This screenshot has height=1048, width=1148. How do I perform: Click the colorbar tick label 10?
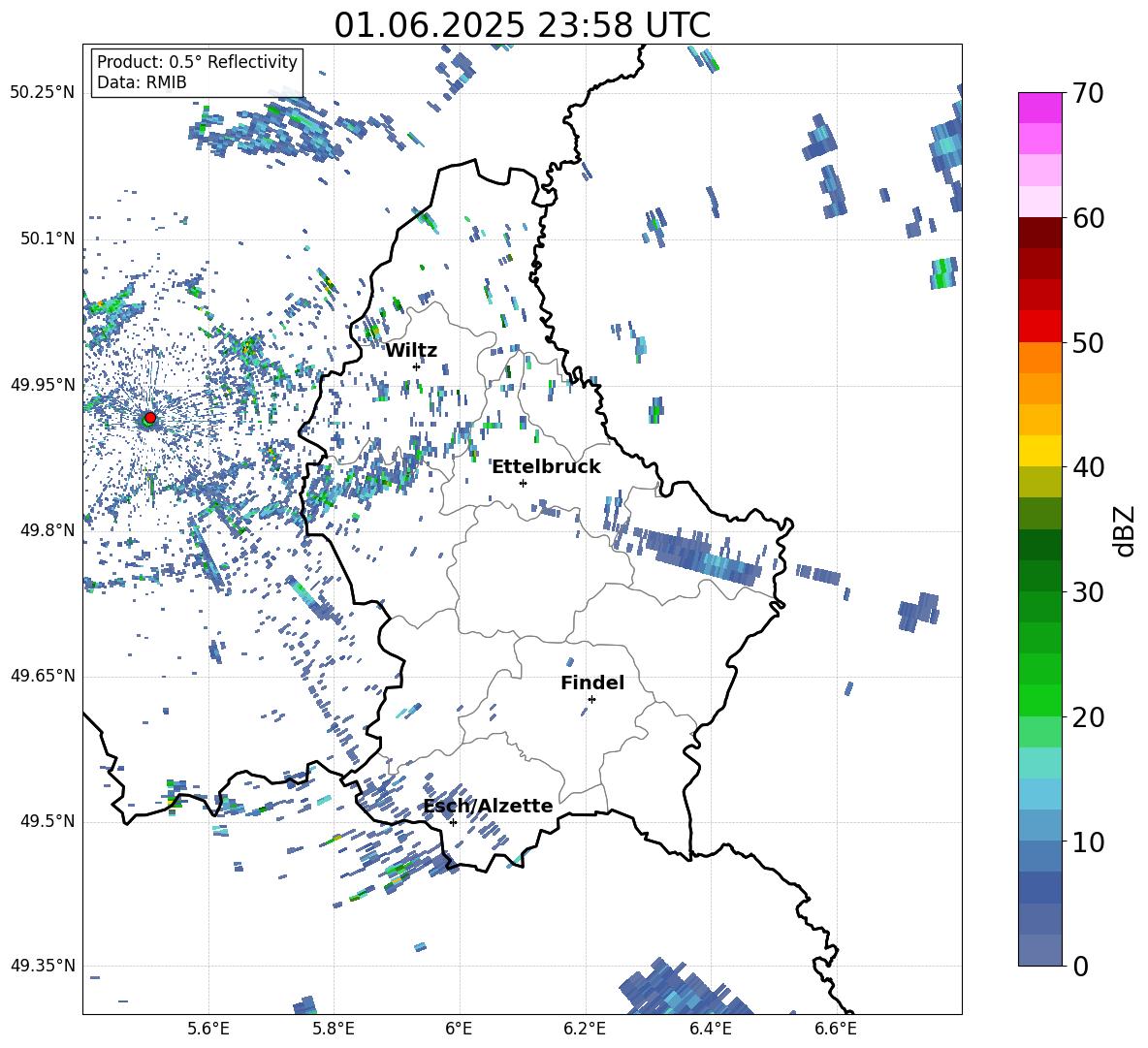(1087, 842)
